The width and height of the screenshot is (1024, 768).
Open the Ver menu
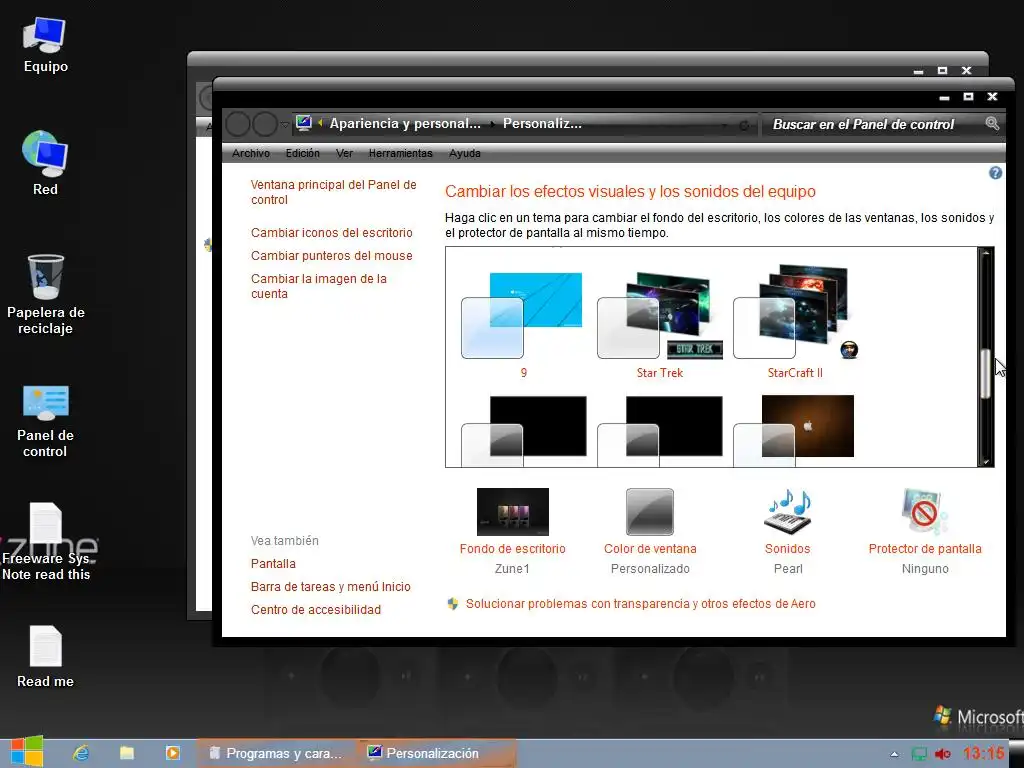(344, 153)
